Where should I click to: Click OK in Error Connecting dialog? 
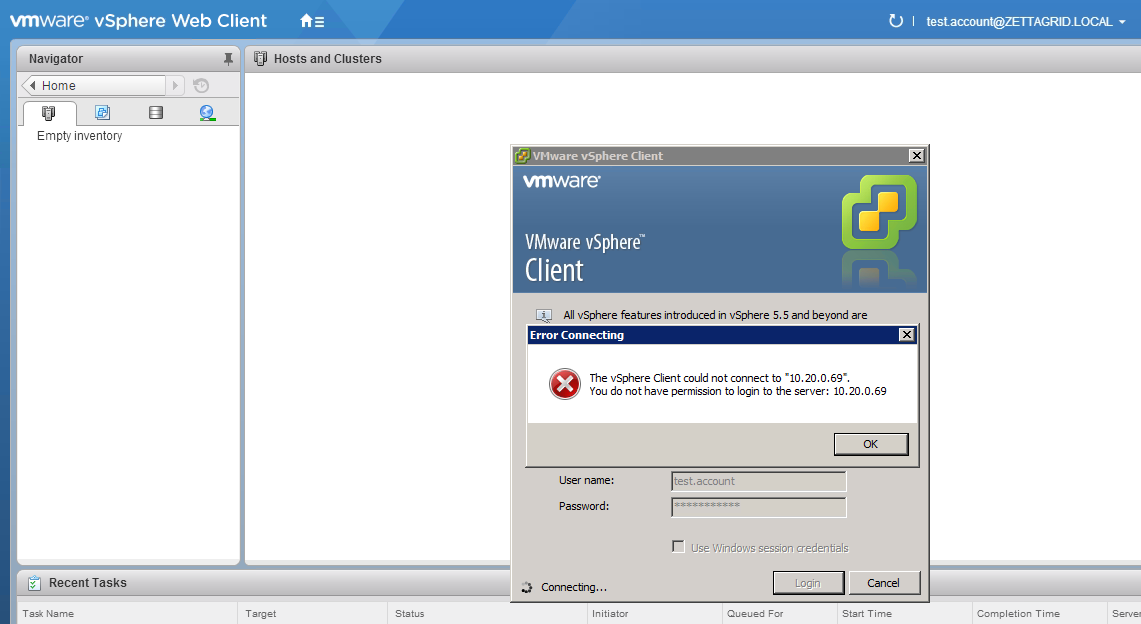pyautogui.click(x=871, y=444)
